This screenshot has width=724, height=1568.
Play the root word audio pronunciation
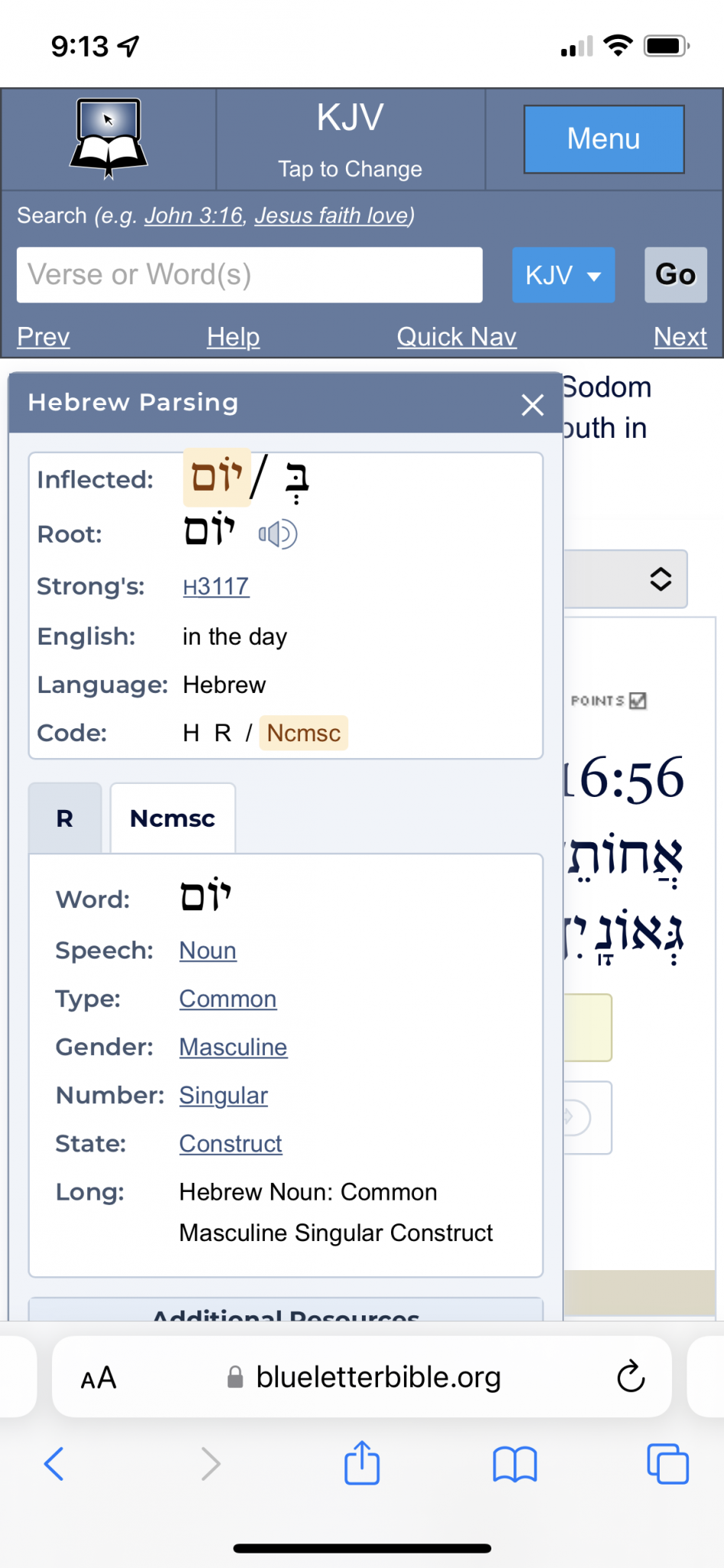coord(277,534)
